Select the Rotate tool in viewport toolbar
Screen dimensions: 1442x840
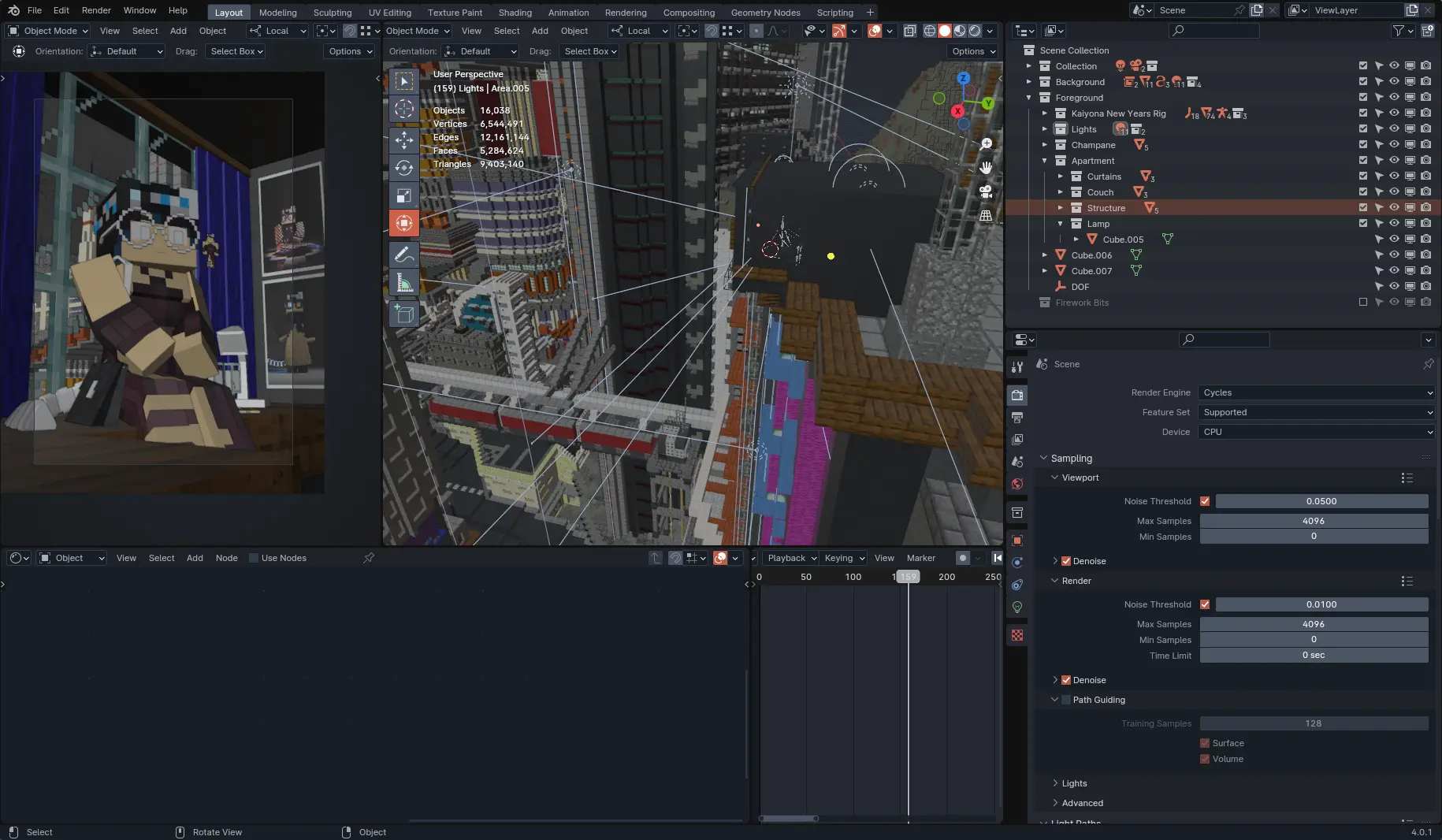coord(403,168)
